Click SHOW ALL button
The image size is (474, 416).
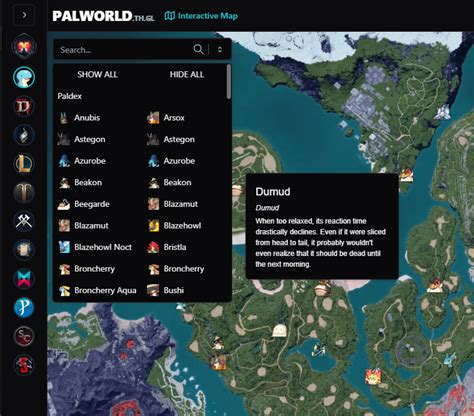point(97,74)
